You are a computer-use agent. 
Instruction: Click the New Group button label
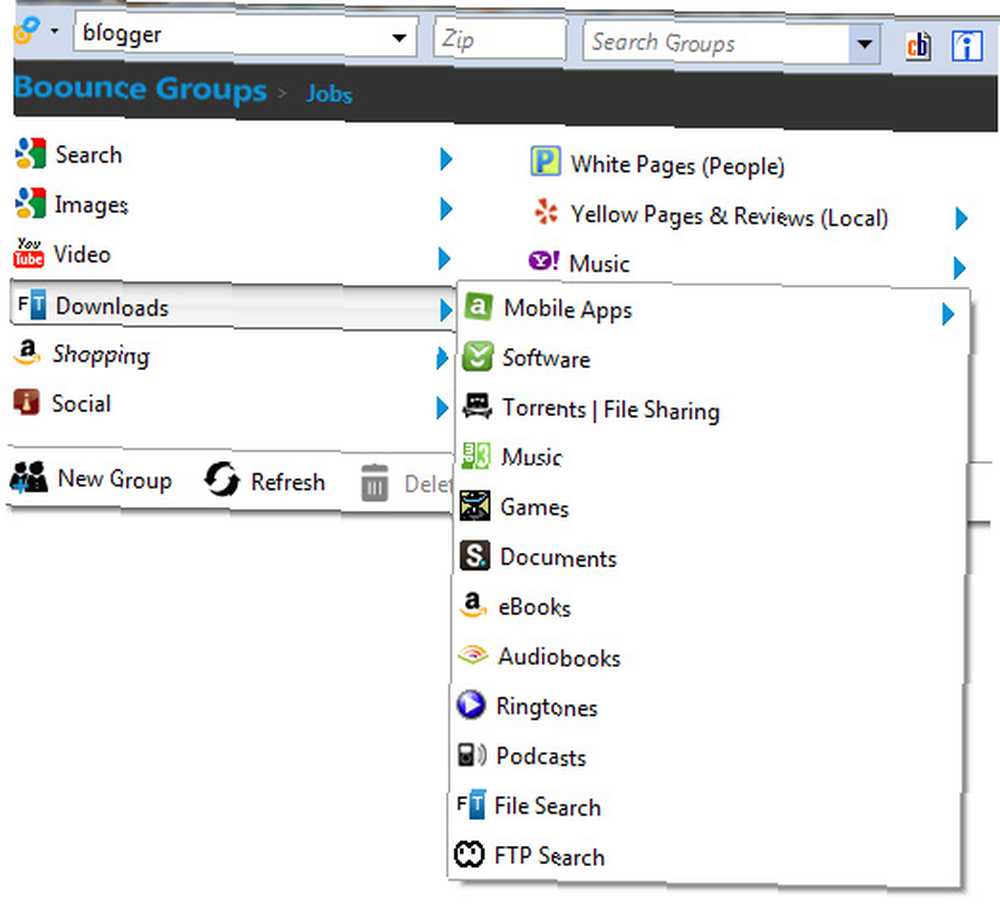tap(115, 478)
